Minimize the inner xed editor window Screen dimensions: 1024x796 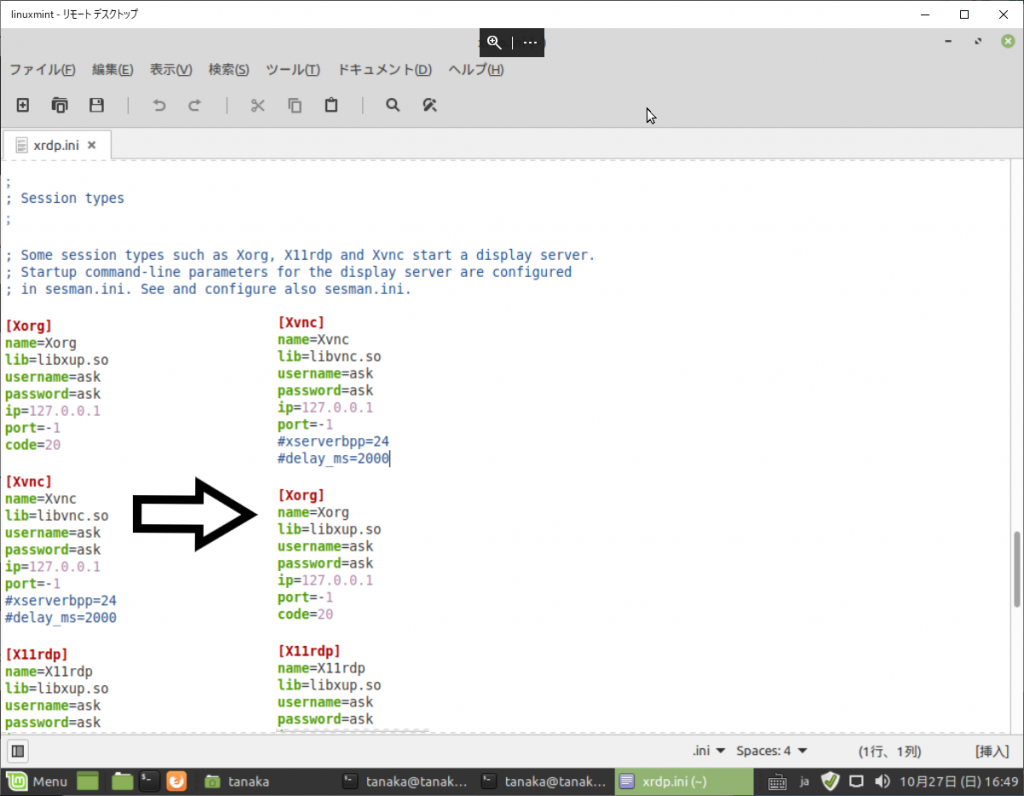(x=948, y=41)
